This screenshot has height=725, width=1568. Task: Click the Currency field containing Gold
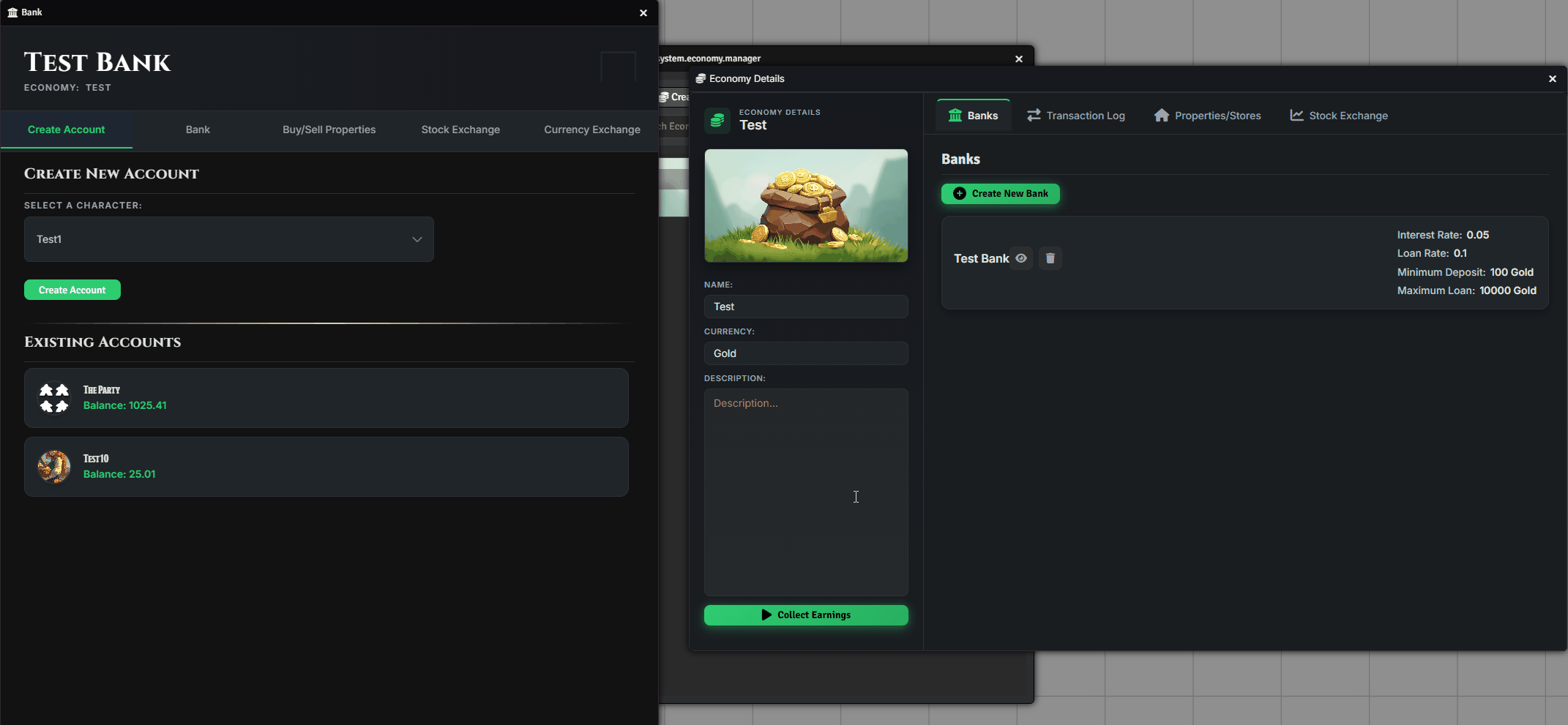tap(806, 353)
